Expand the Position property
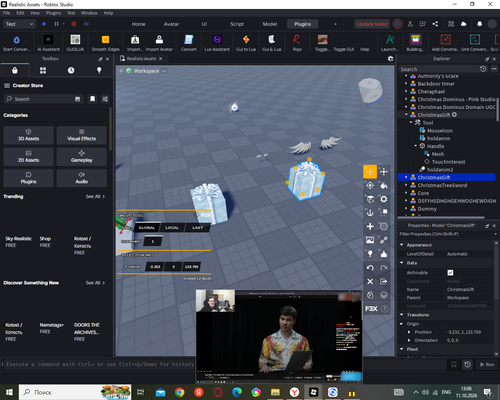500x400 pixels. 409,332
